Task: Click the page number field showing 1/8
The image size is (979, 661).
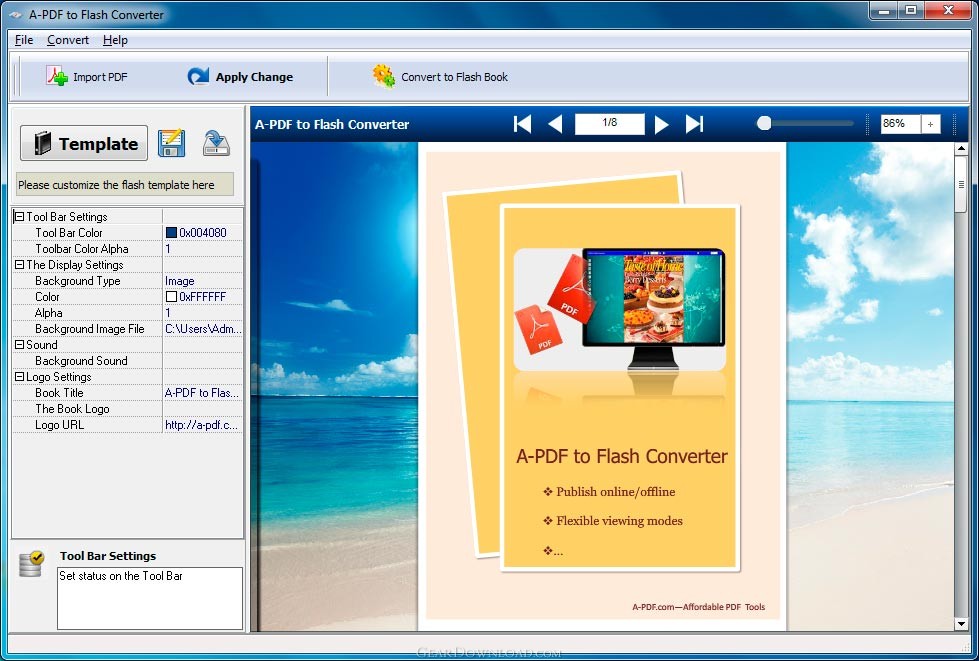Action: [609, 124]
